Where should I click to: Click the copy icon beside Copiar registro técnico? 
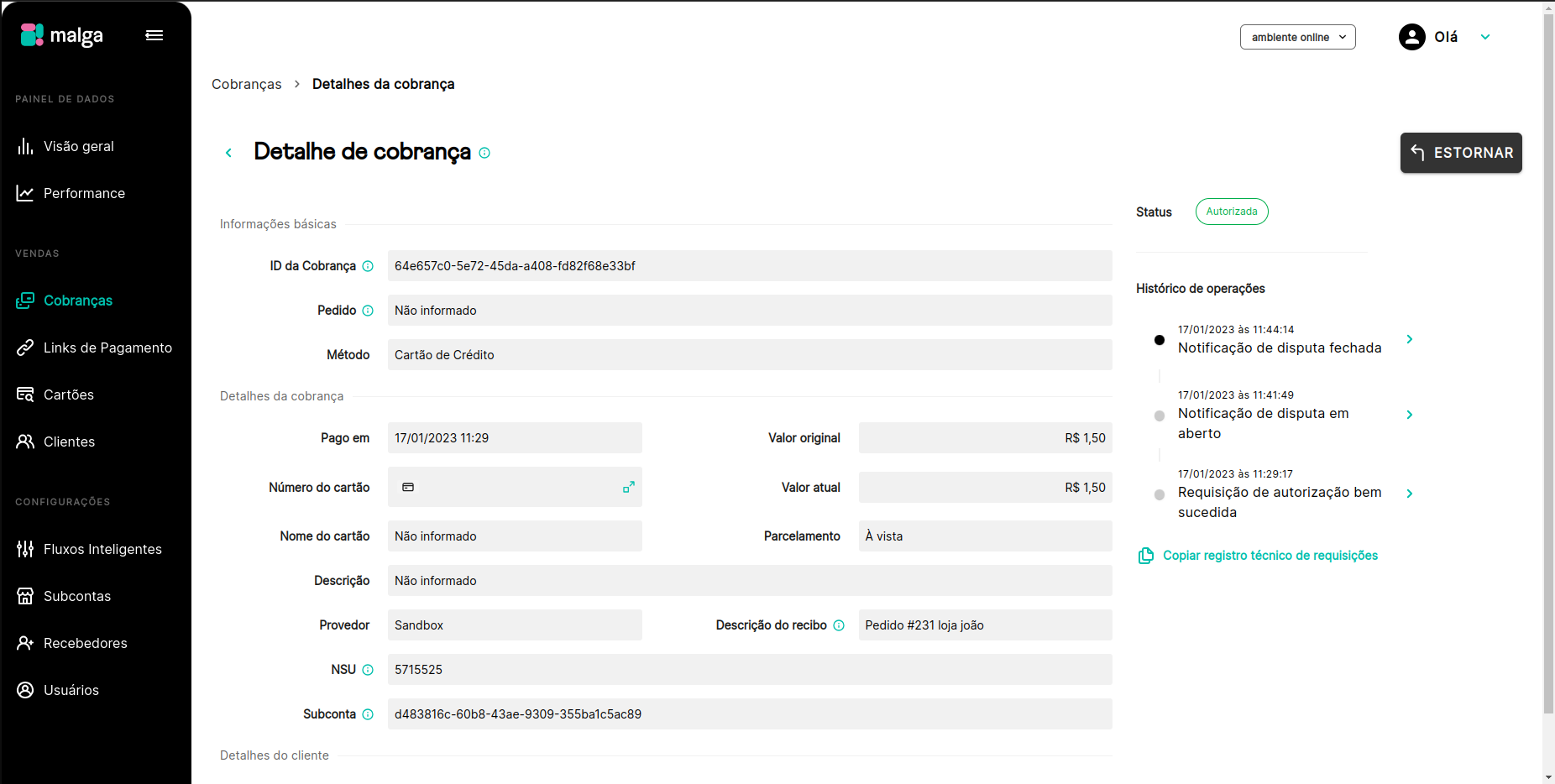point(1146,556)
